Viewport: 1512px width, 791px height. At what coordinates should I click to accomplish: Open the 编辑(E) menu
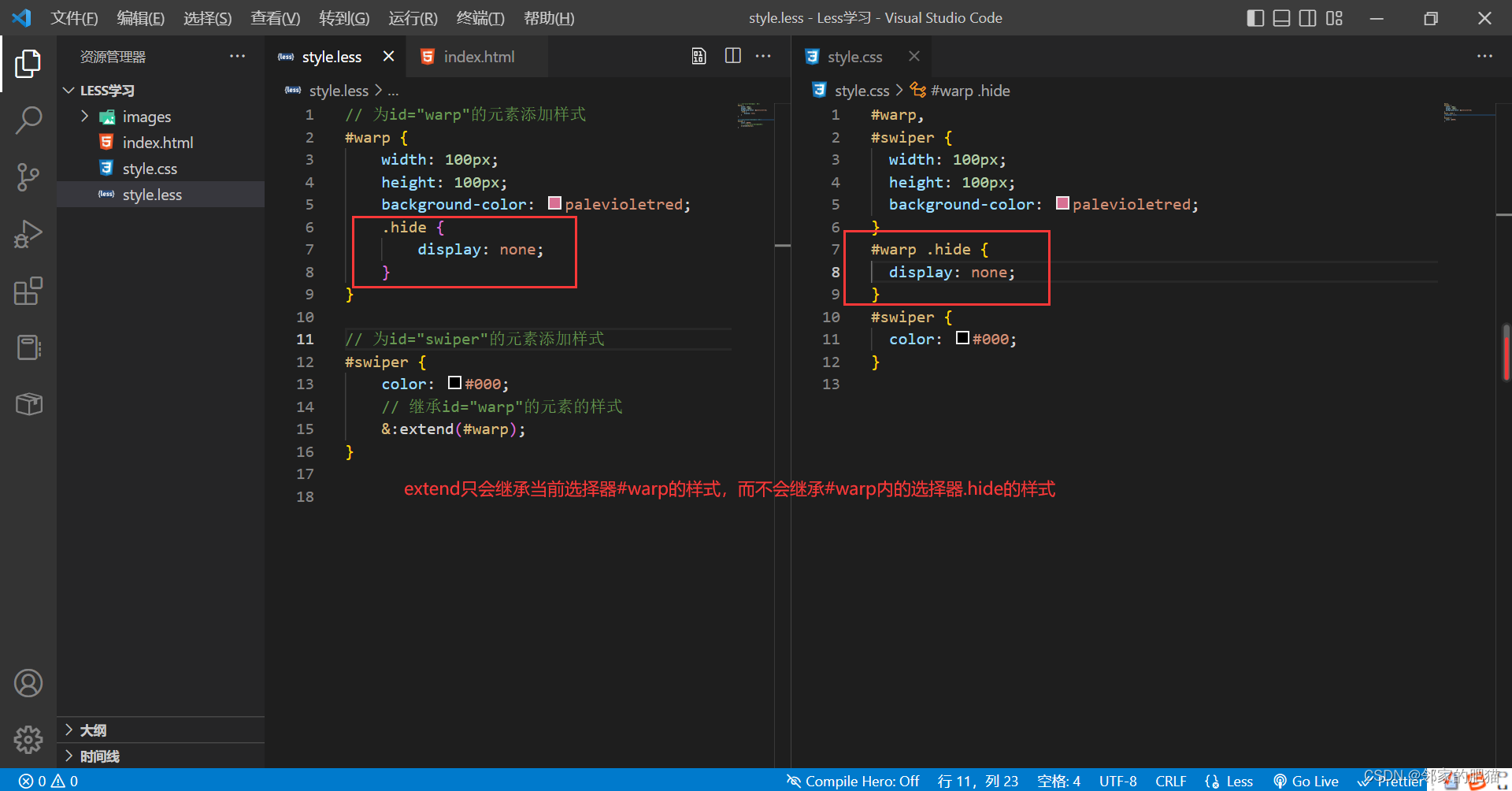click(140, 18)
